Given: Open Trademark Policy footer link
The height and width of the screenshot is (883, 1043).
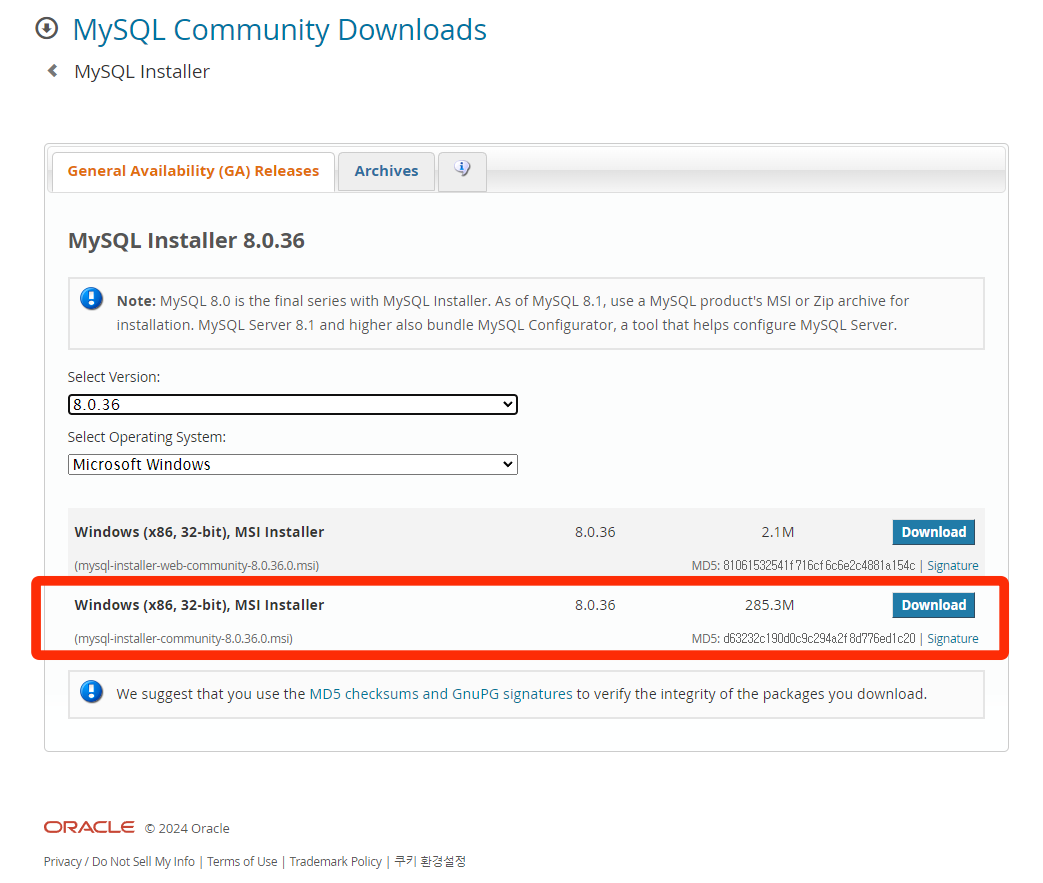Looking at the screenshot, I should (335, 862).
